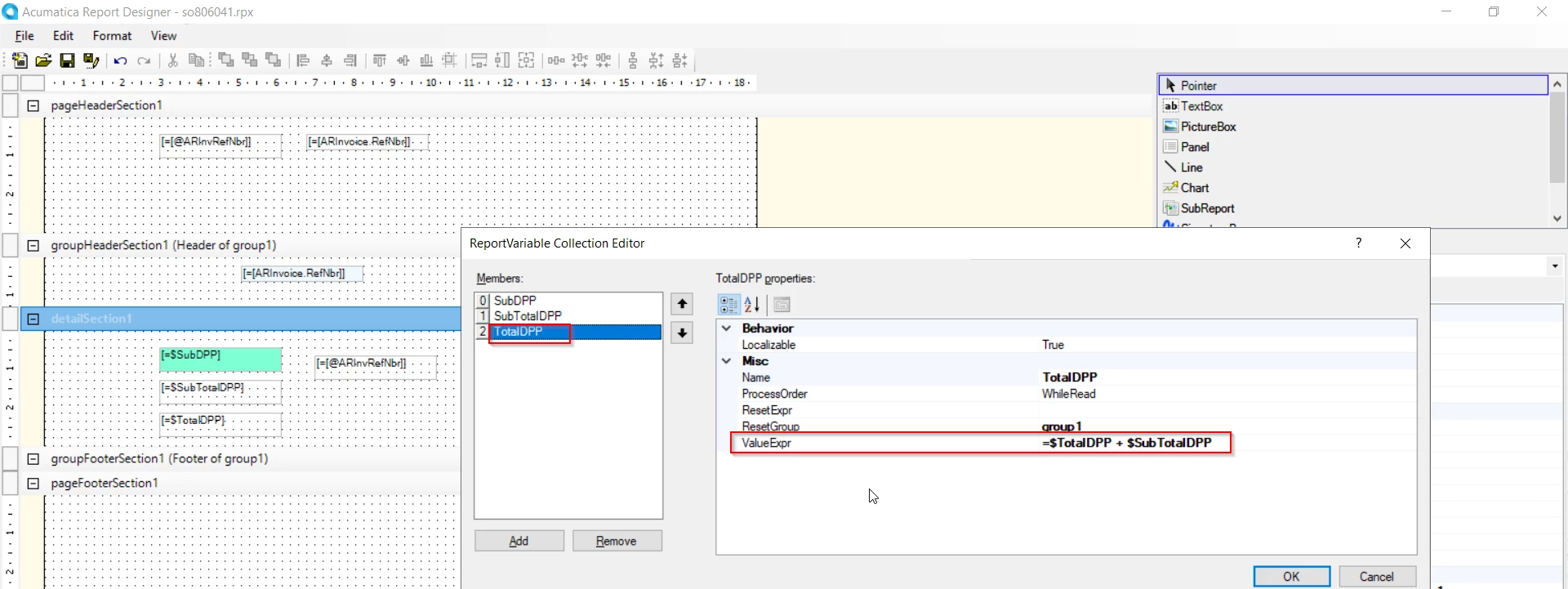Copy selection using toolbar icon

(196, 60)
